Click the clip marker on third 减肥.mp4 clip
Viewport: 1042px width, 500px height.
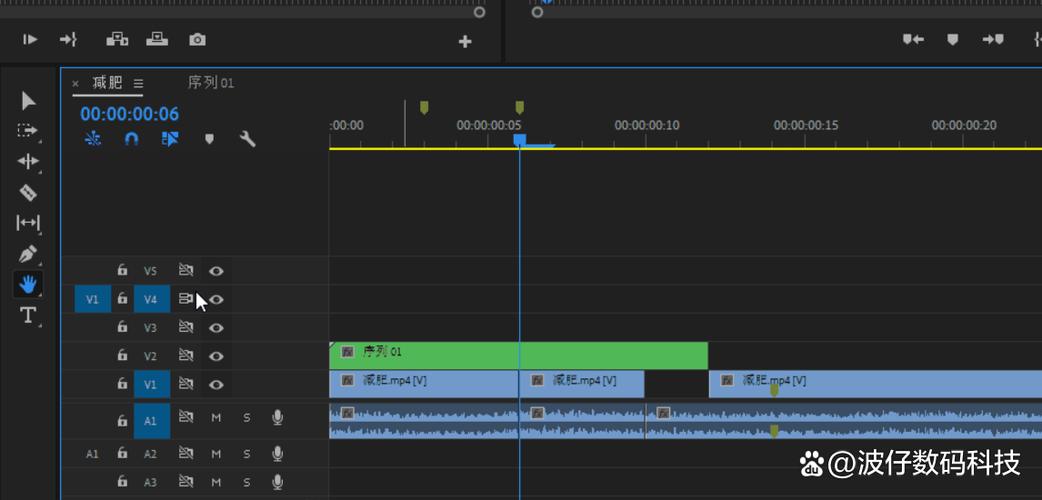774,391
